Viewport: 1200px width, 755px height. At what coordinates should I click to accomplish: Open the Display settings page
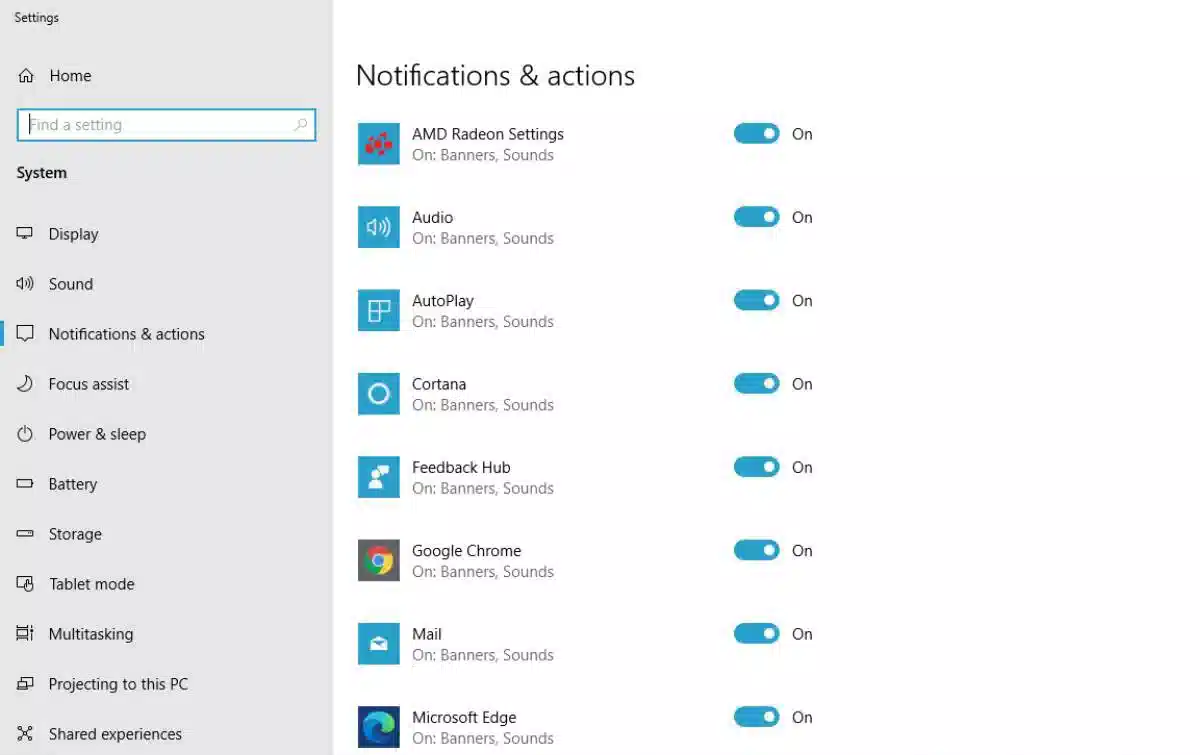tap(73, 234)
